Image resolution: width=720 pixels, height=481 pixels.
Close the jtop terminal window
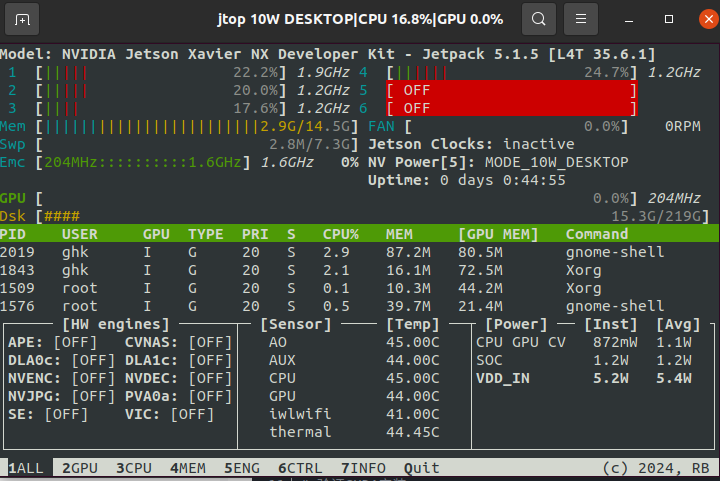[x=709, y=19]
